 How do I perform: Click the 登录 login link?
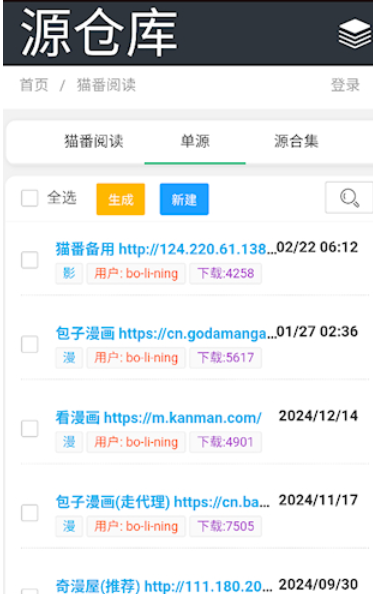point(345,85)
